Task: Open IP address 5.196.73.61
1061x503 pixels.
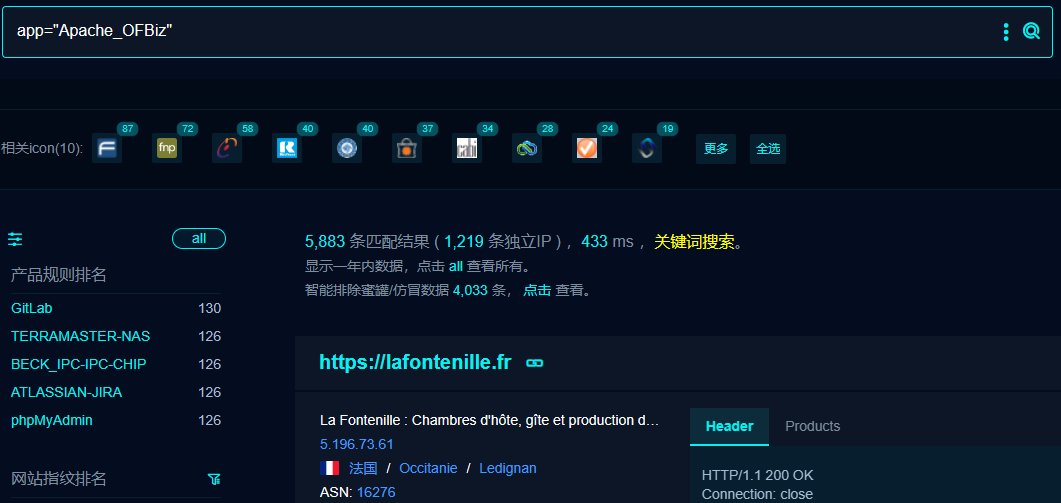Action: click(x=357, y=444)
